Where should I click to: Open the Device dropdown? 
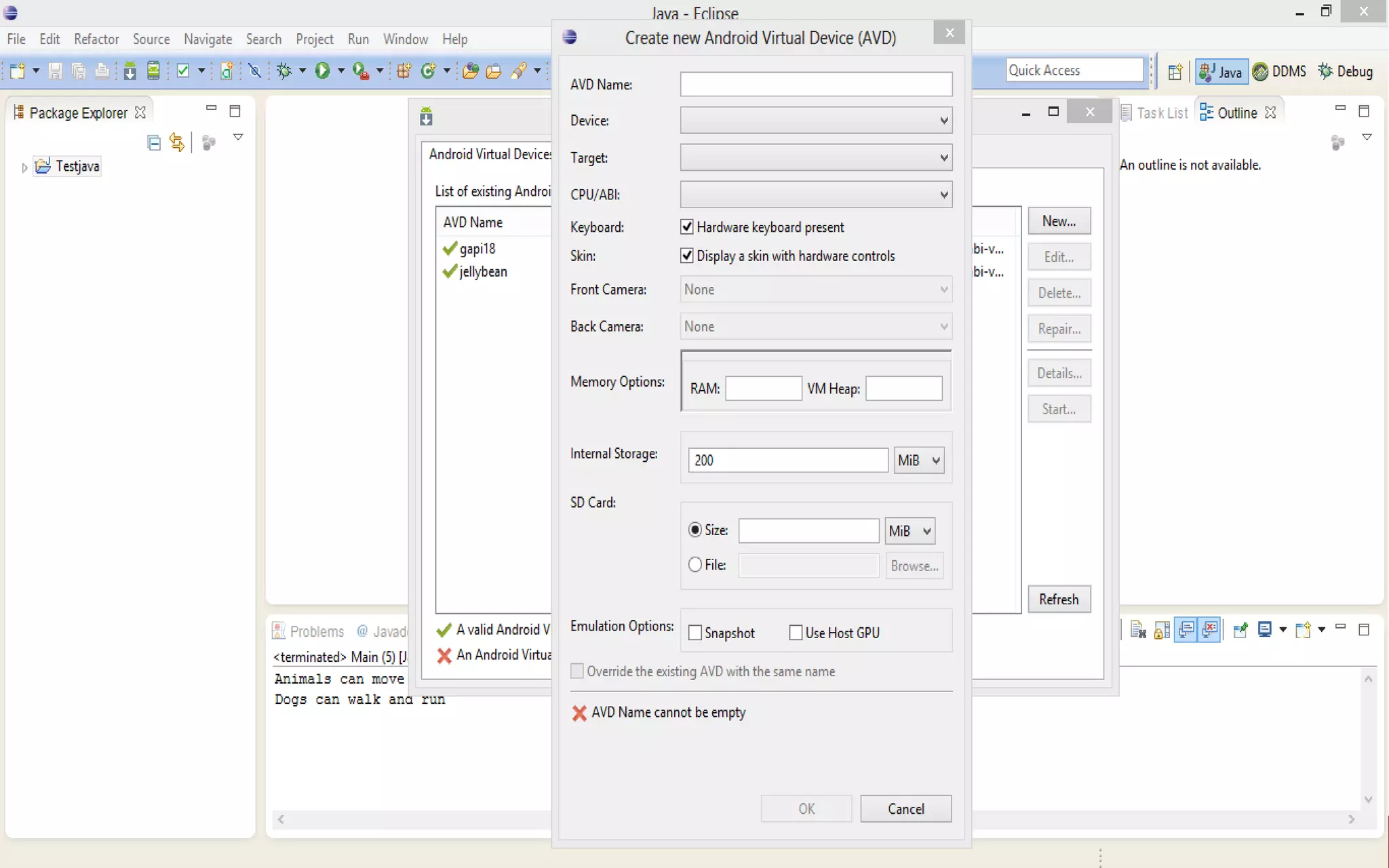click(x=816, y=121)
